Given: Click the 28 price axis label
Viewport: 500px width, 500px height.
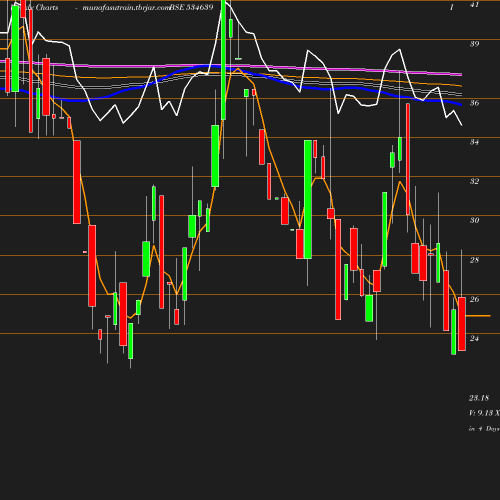Looking at the screenshot, I should click(x=474, y=260).
